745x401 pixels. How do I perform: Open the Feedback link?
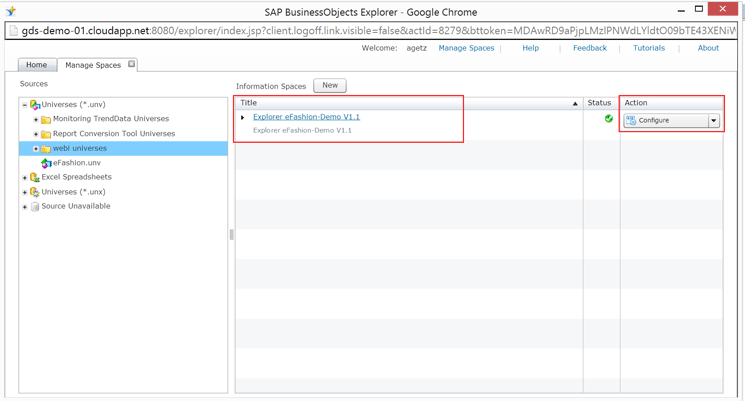(x=590, y=48)
